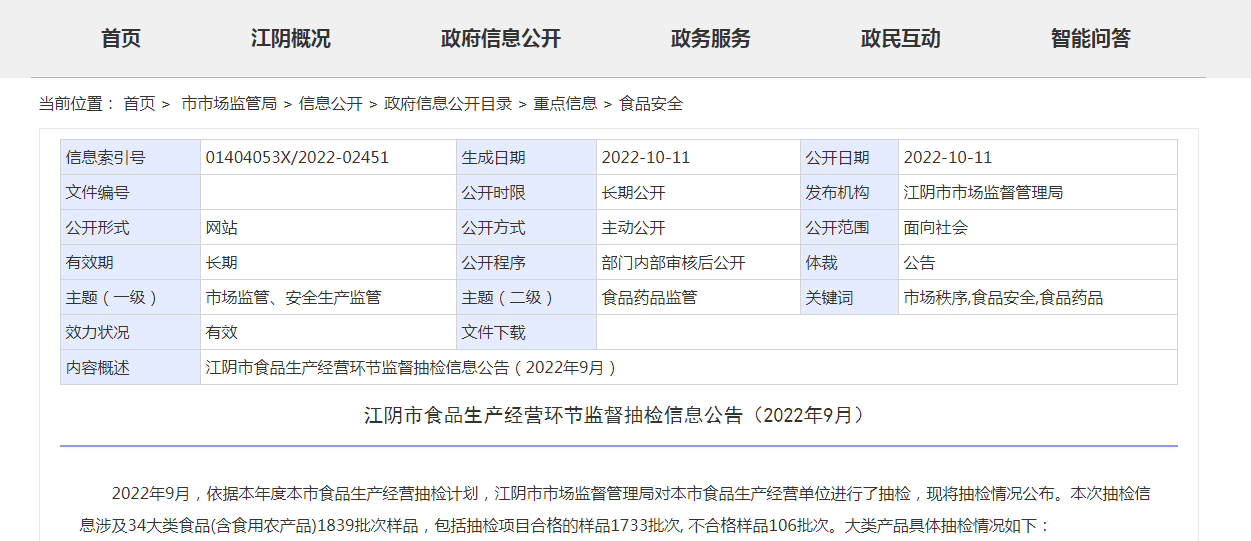
Task: Click the 首页 breadcrumb link
Action: (139, 103)
